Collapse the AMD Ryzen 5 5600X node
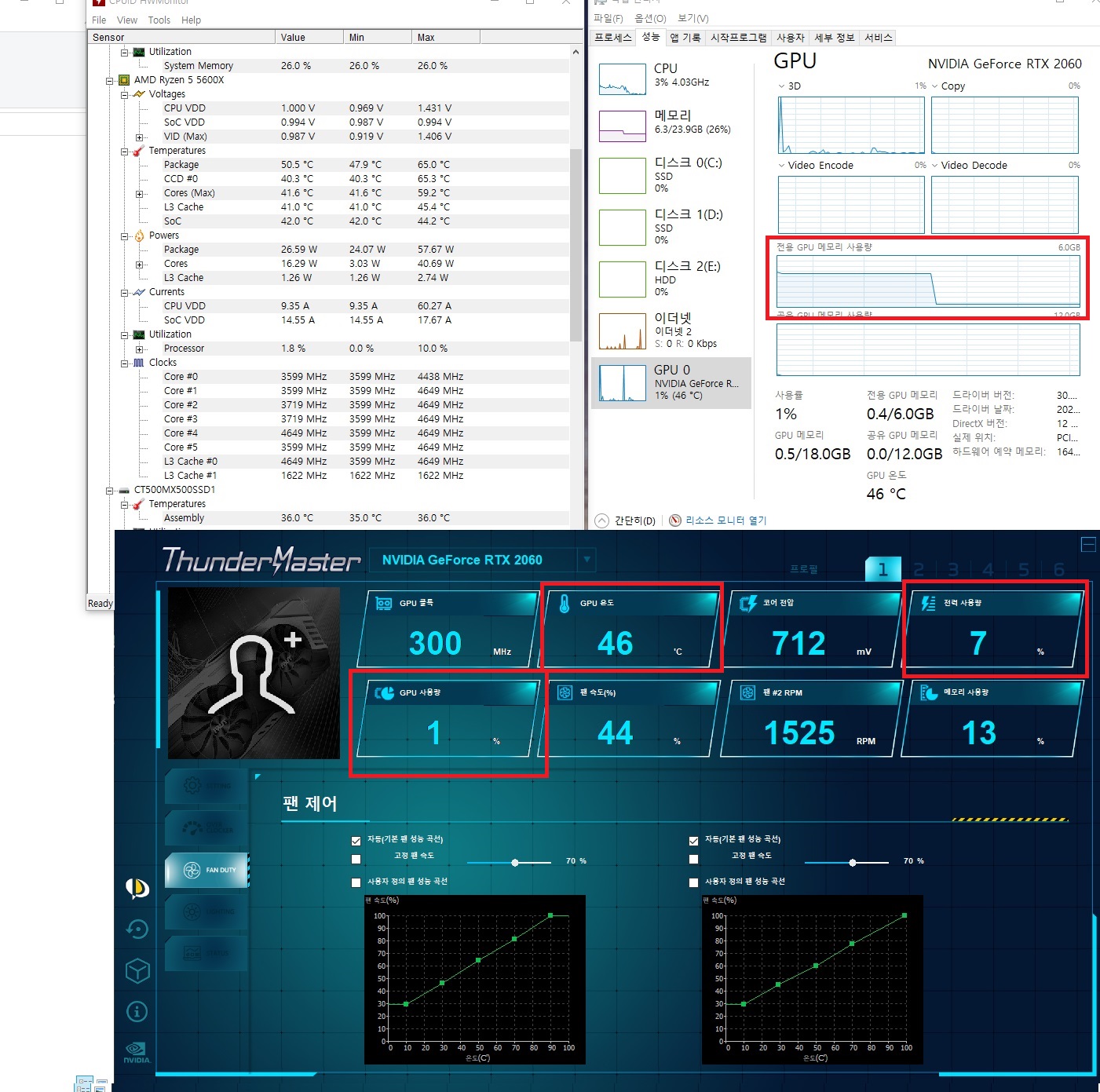This screenshot has height=1092, width=1100. 110,80
